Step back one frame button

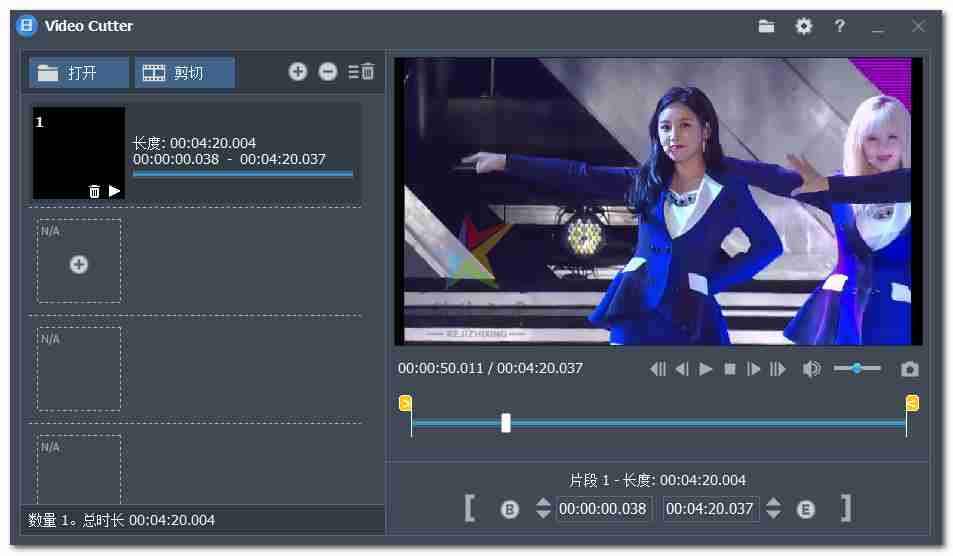point(682,369)
